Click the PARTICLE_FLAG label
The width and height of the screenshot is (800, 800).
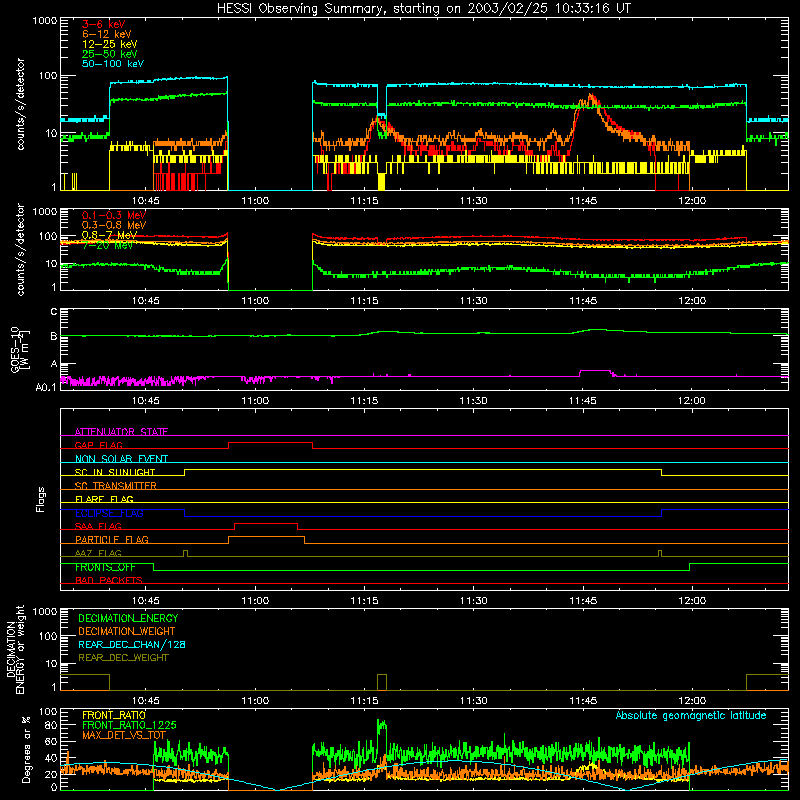(x=112, y=540)
